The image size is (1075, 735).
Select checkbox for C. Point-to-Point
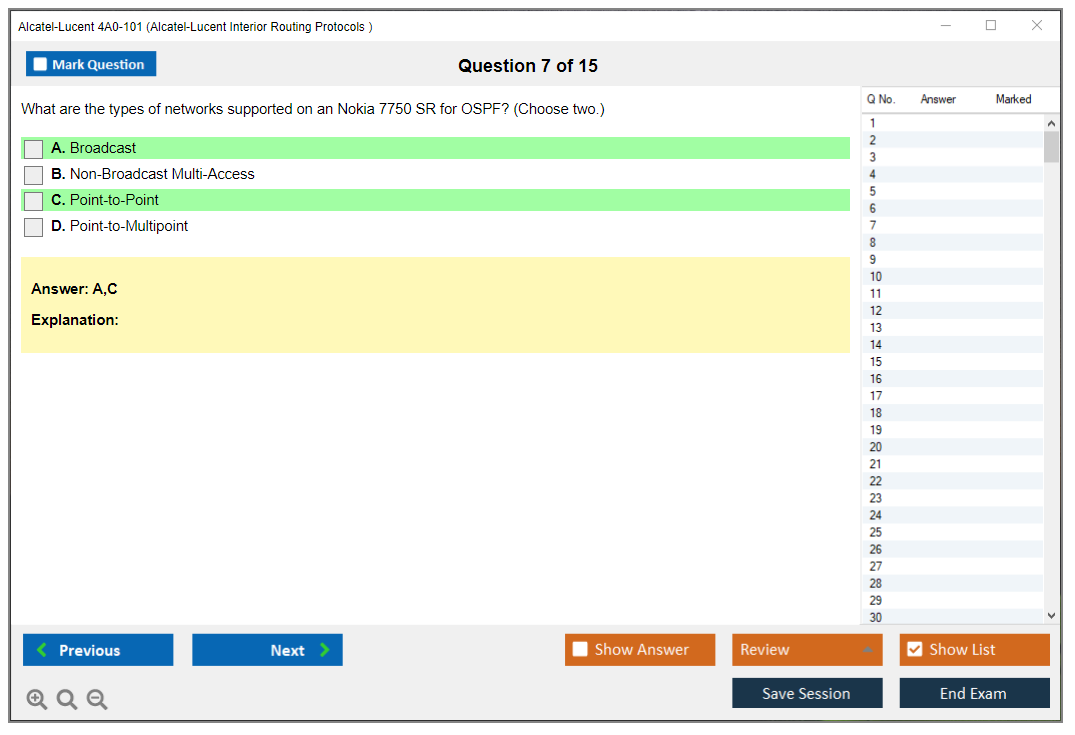(34, 201)
